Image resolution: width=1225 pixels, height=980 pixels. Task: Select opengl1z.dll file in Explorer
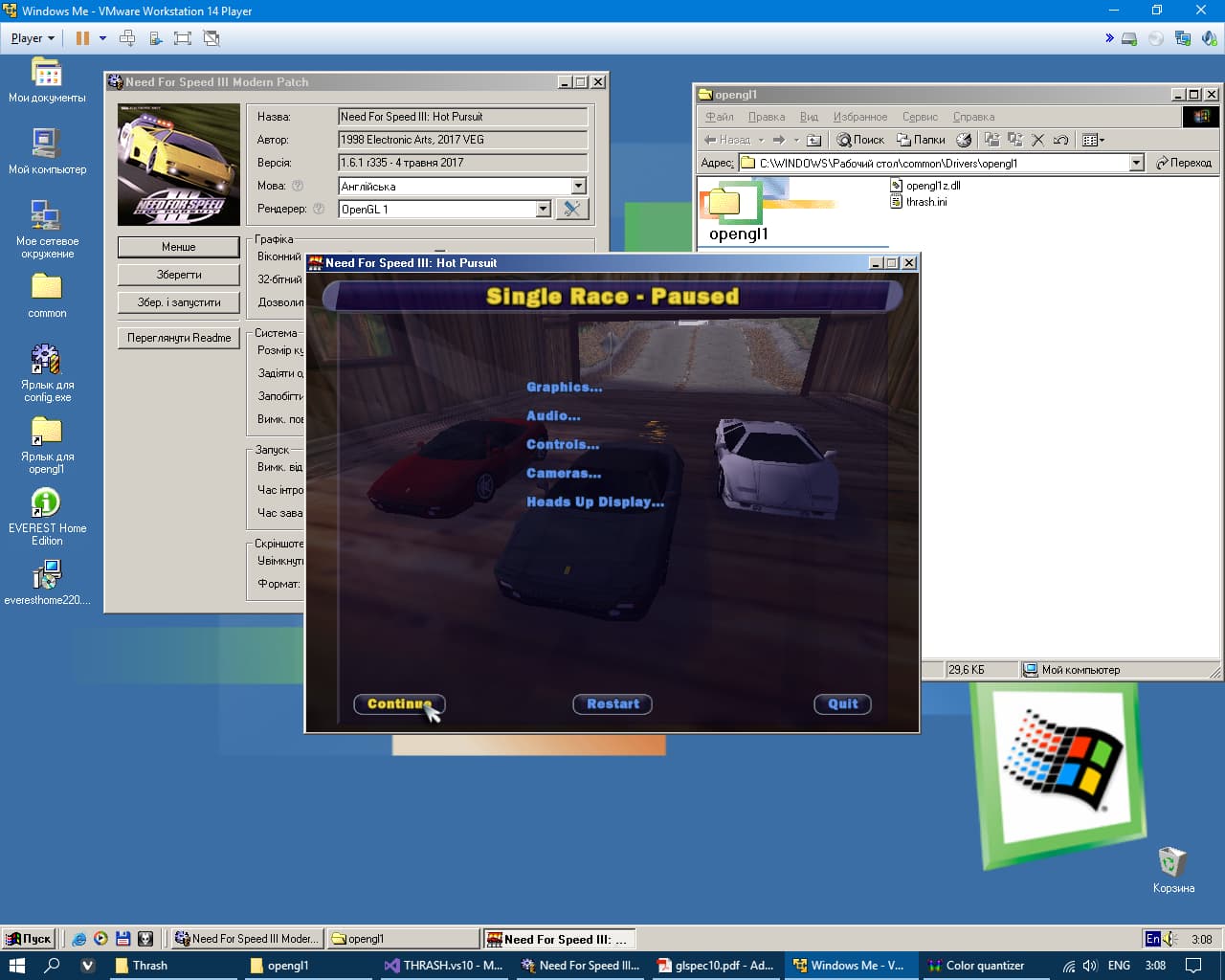click(x=925, y=186)
